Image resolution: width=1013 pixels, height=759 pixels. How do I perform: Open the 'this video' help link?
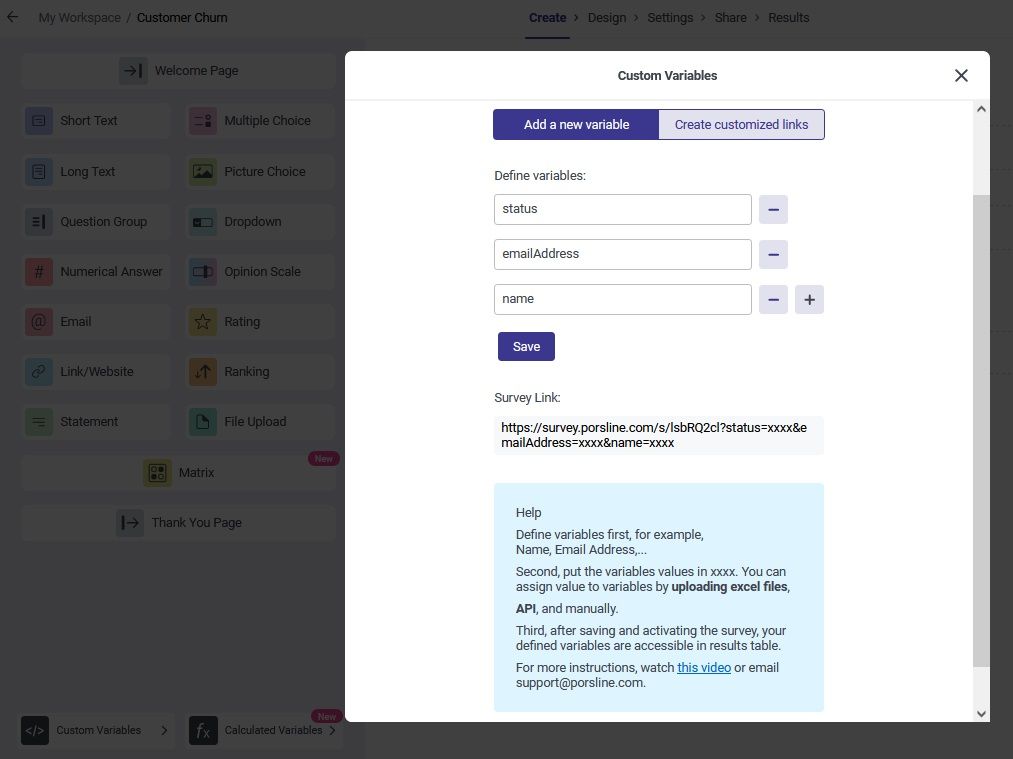(x=704, y=667)
